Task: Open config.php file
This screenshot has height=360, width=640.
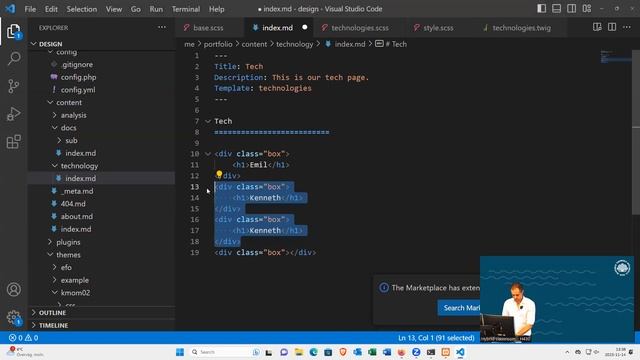Action: point(78,77)
